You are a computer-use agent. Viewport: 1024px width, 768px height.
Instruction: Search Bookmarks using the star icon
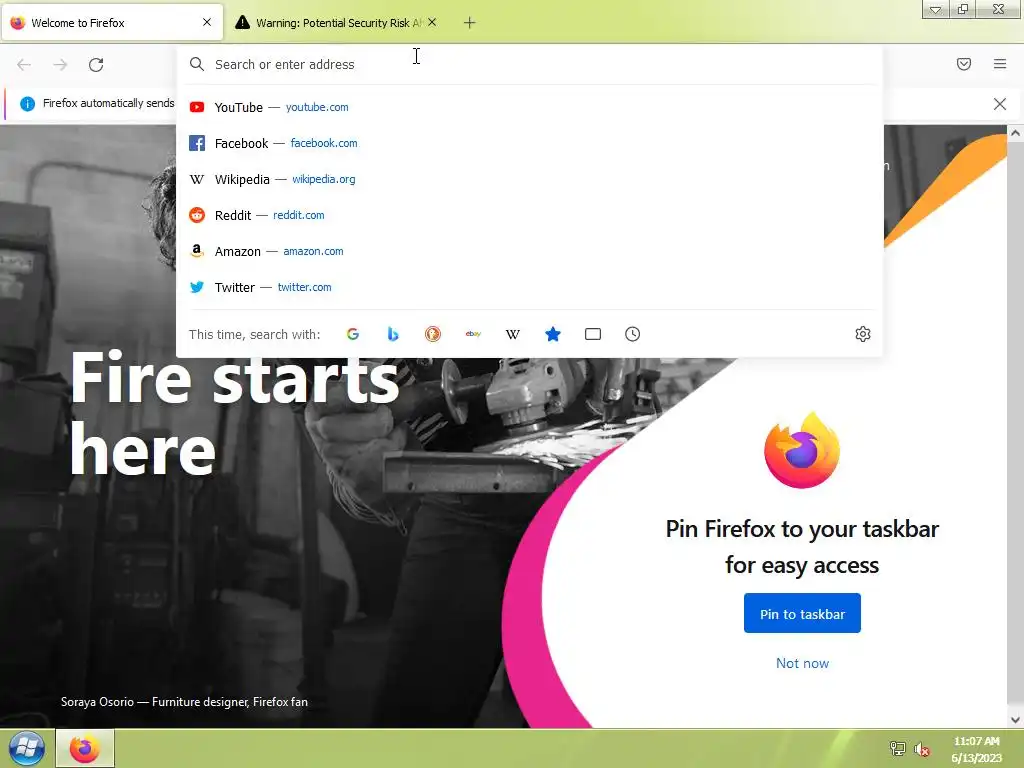pos(552,334)
